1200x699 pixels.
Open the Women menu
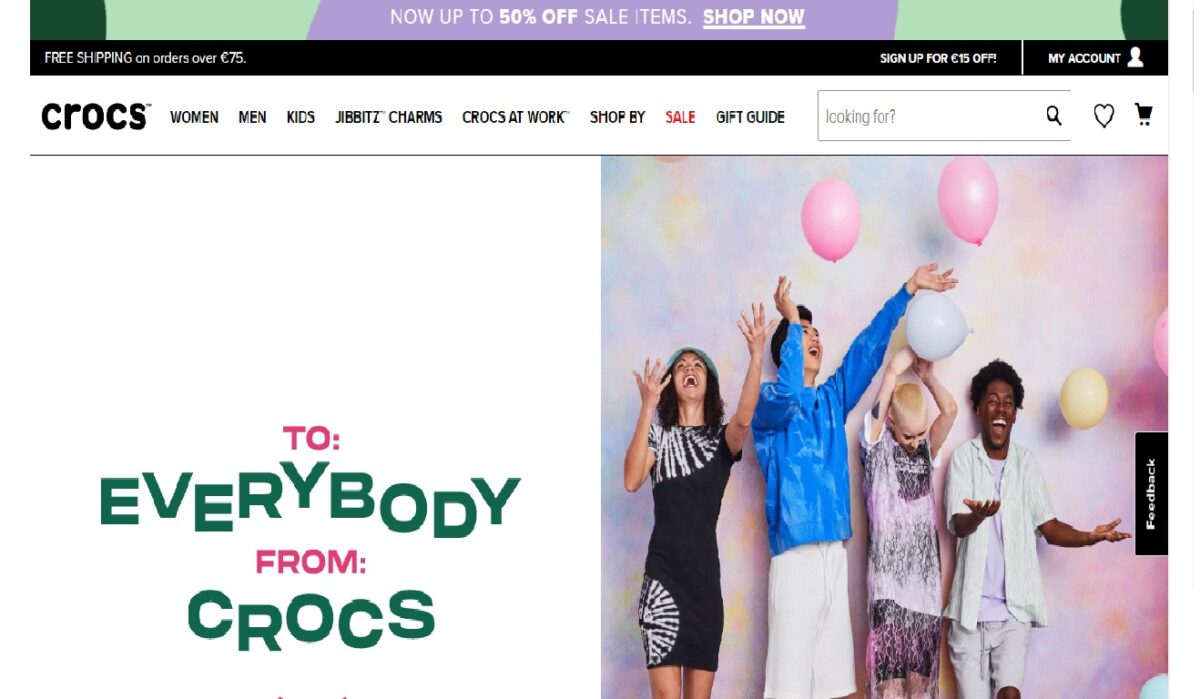pos(194,117)
